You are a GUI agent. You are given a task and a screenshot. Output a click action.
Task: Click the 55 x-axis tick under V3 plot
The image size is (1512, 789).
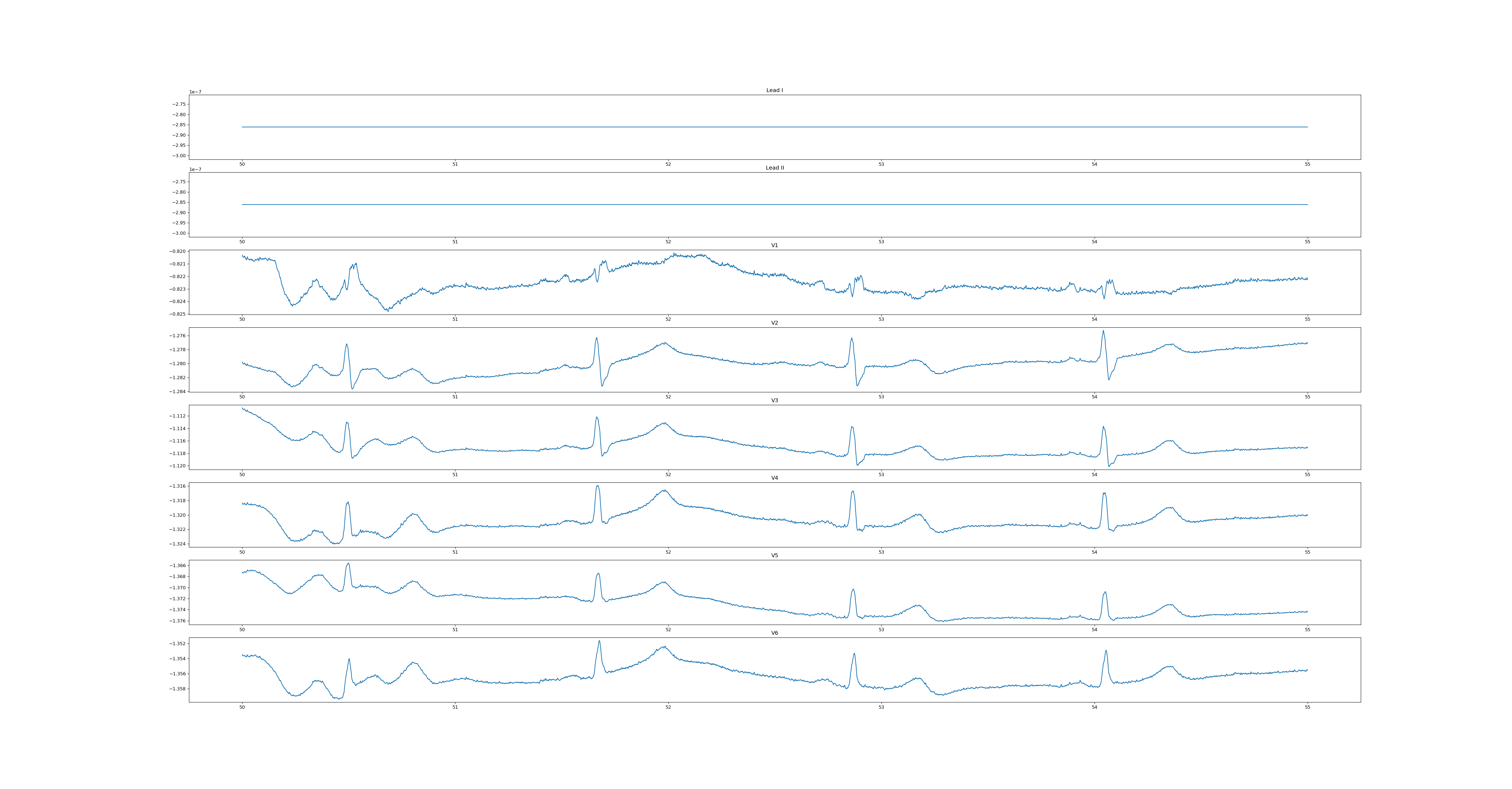pos(1307,474)
